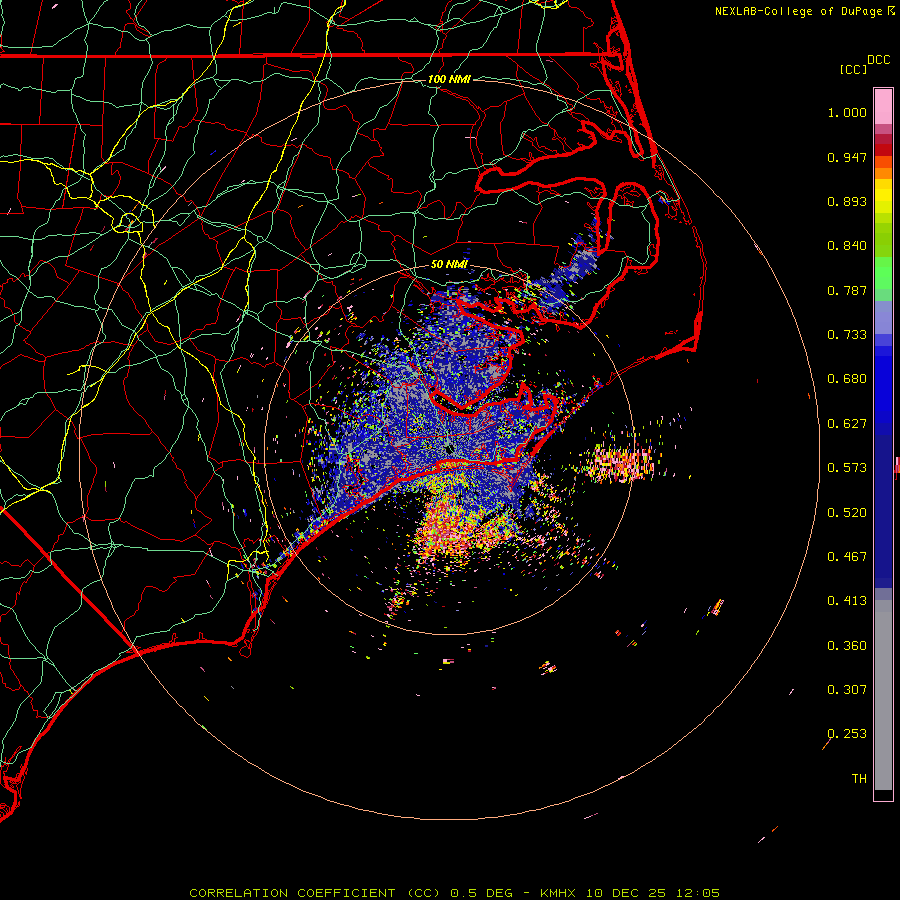Click the pink-yellow echo cluster offshore east
Screen dimensions: 900x900
621,462
